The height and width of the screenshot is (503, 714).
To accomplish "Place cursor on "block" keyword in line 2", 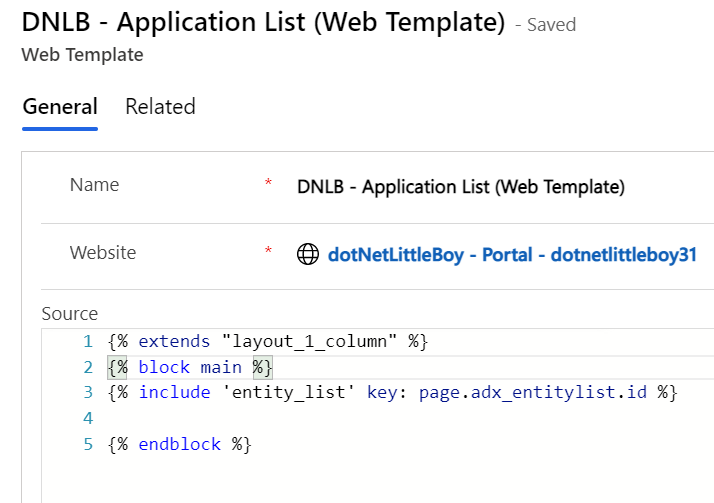I will pos(164,367).
